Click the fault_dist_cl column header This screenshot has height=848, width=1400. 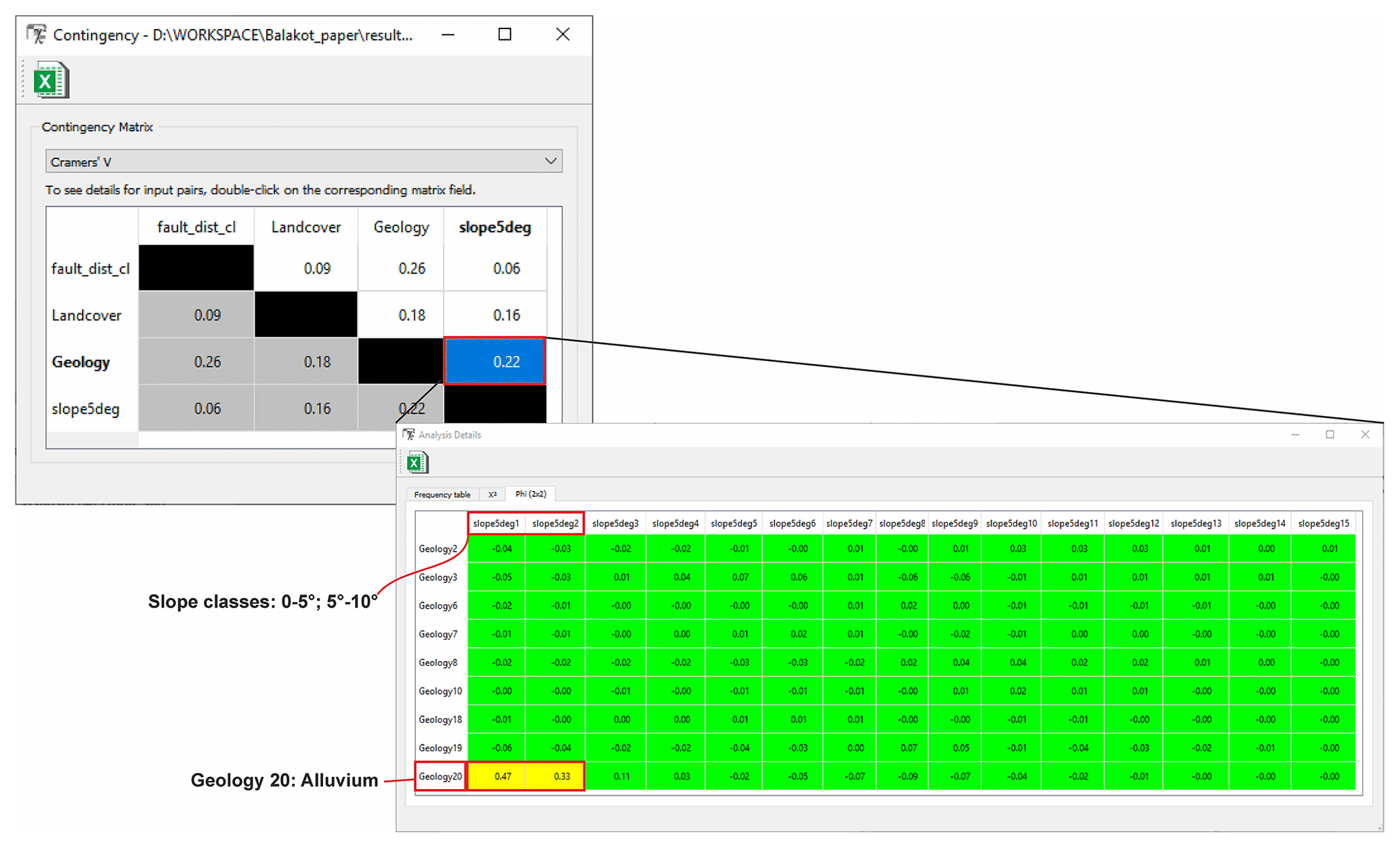[x=196, y=227]
